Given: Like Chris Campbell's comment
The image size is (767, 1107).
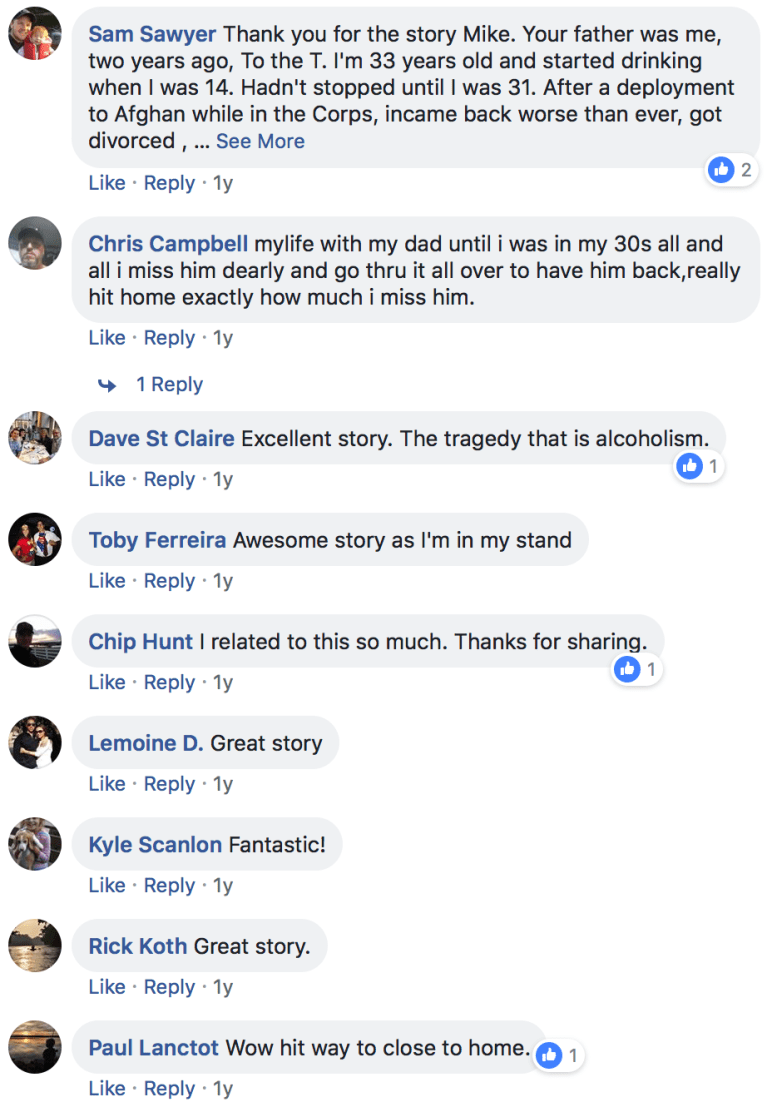Looking at the screenshot, I should point(107,337).
